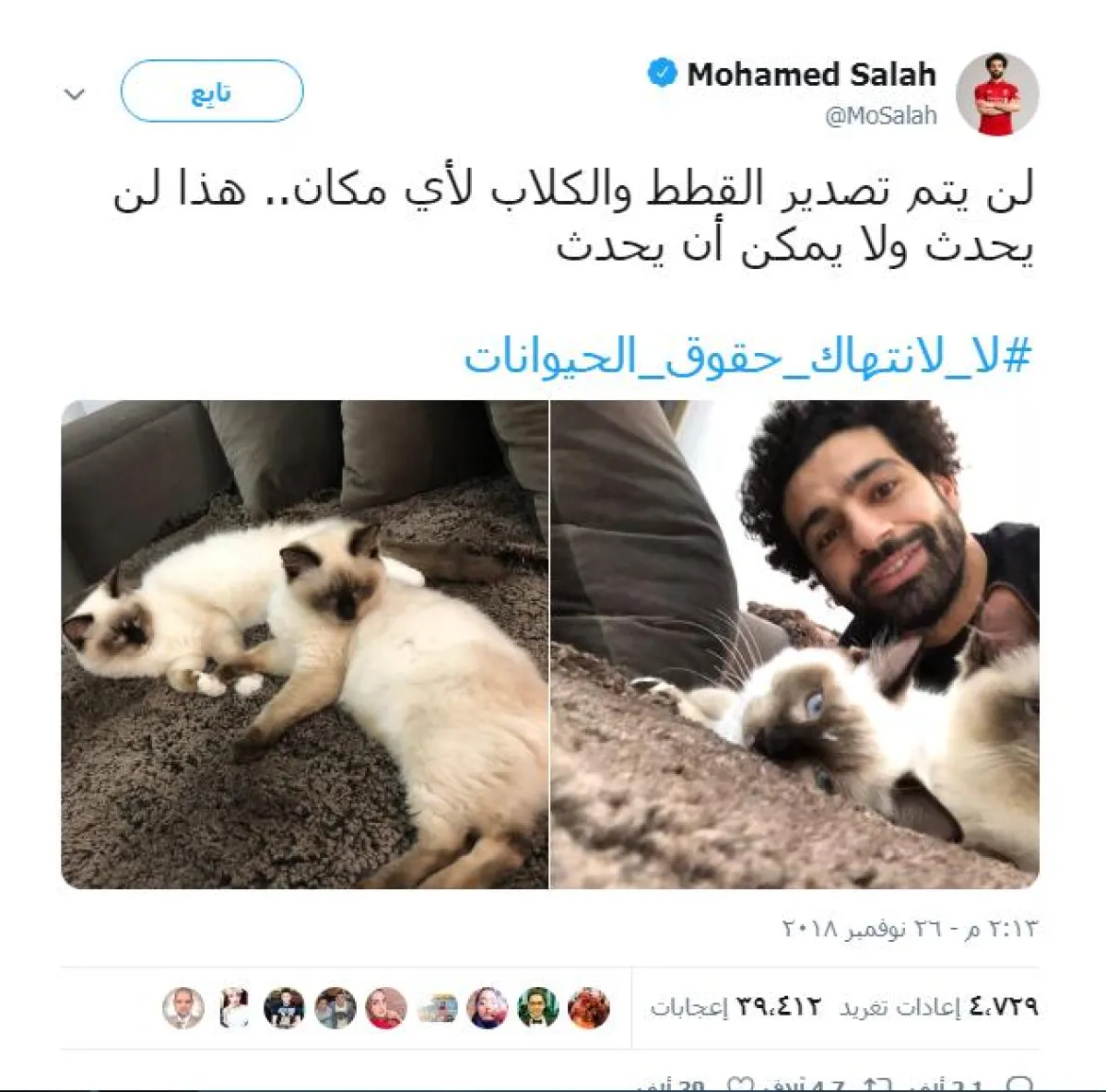1106x1092 pixels.
Task: Open liker avatar of woman in red hijab
Action: pos(385,1007)
